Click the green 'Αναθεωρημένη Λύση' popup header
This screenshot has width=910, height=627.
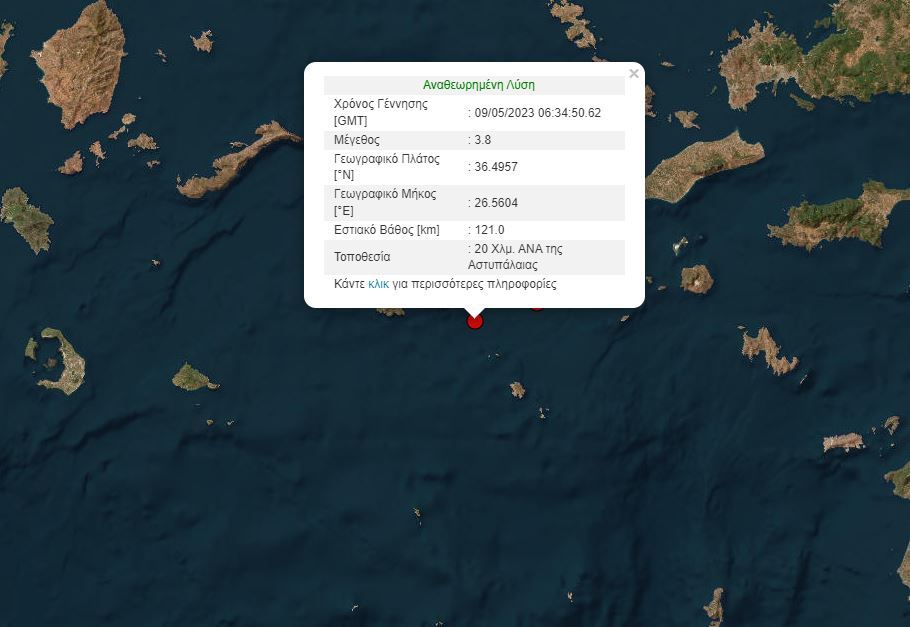(x=479, y=85)
